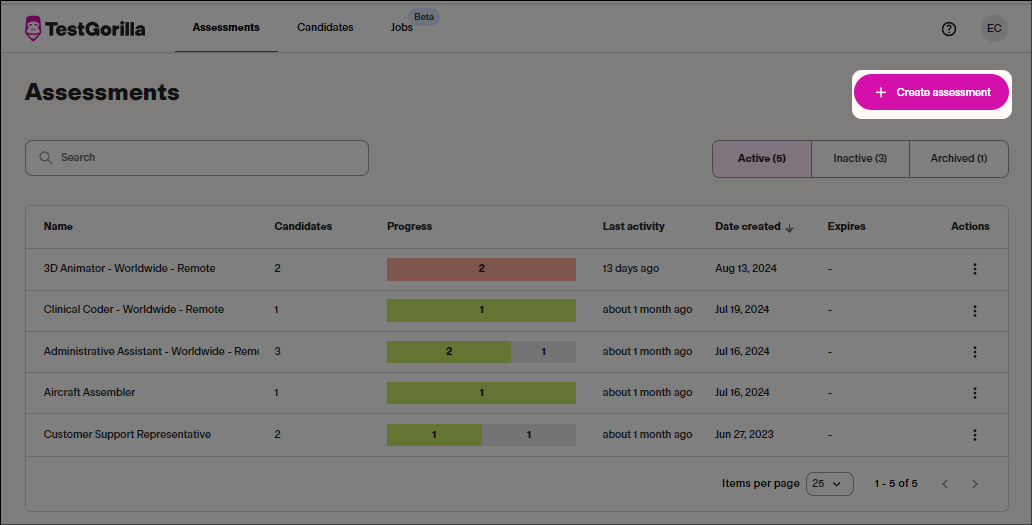Click the '1 - 5 of 5' pagination text
Screen dimensions: 1032x525
(x=896, y=484)
